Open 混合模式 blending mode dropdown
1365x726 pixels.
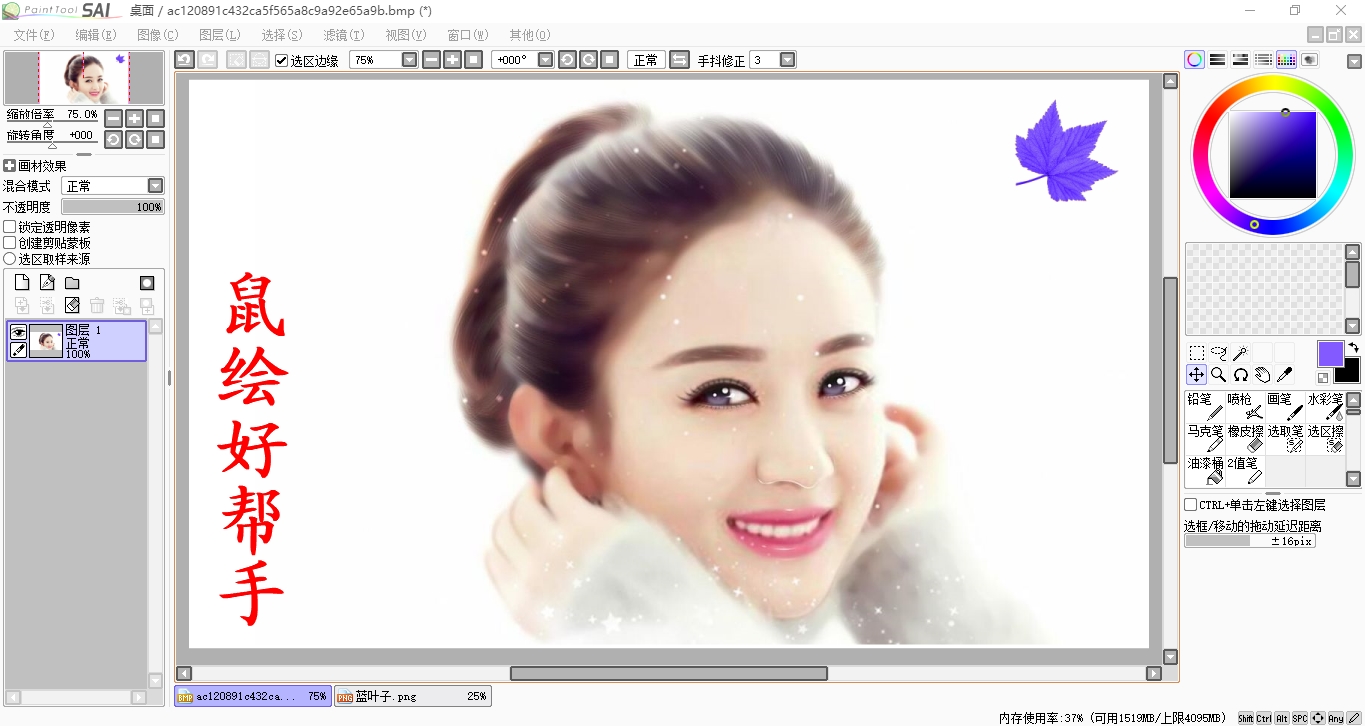(x=155, y=186)
